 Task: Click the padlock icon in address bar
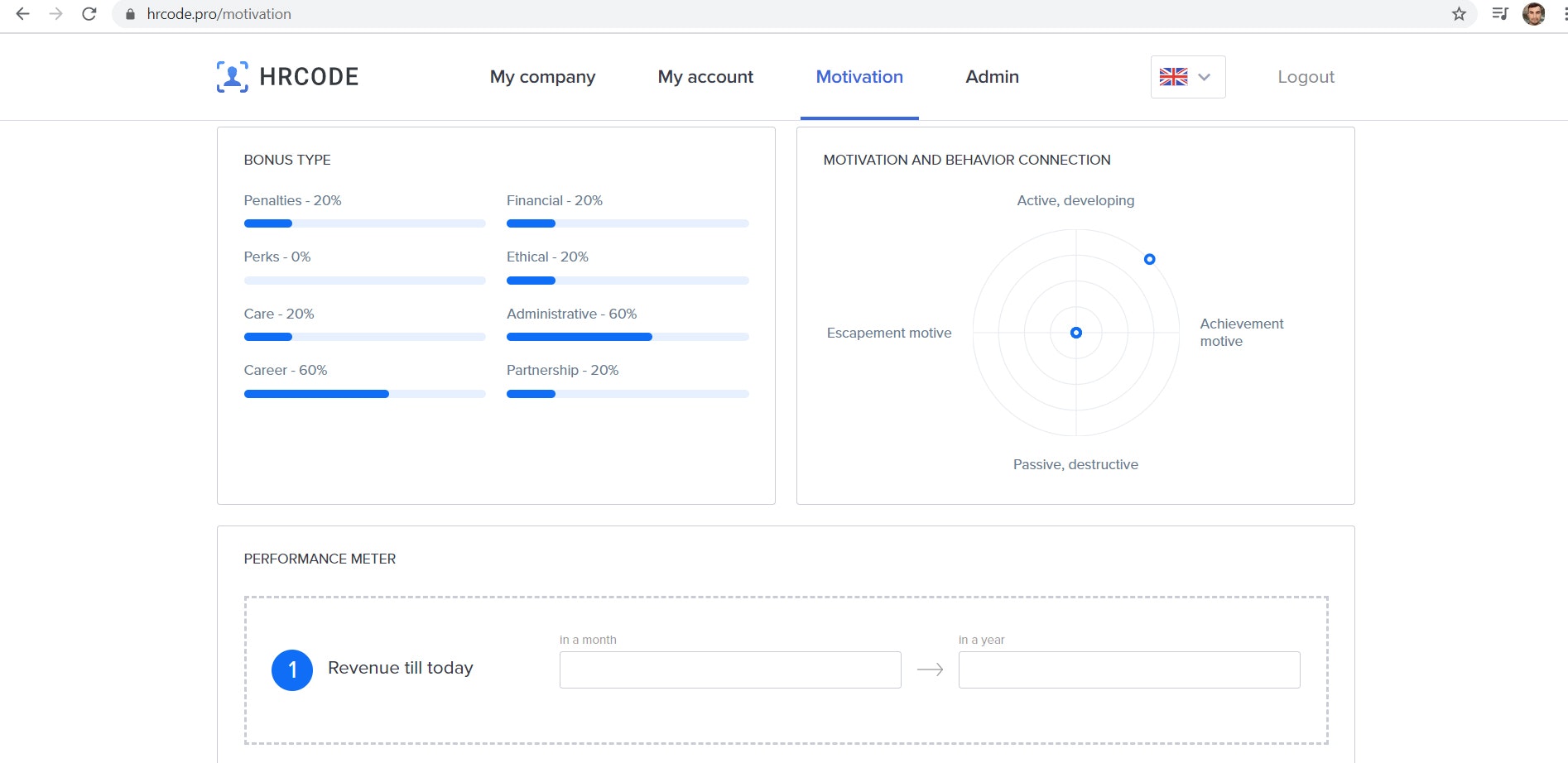coord(129,14)
